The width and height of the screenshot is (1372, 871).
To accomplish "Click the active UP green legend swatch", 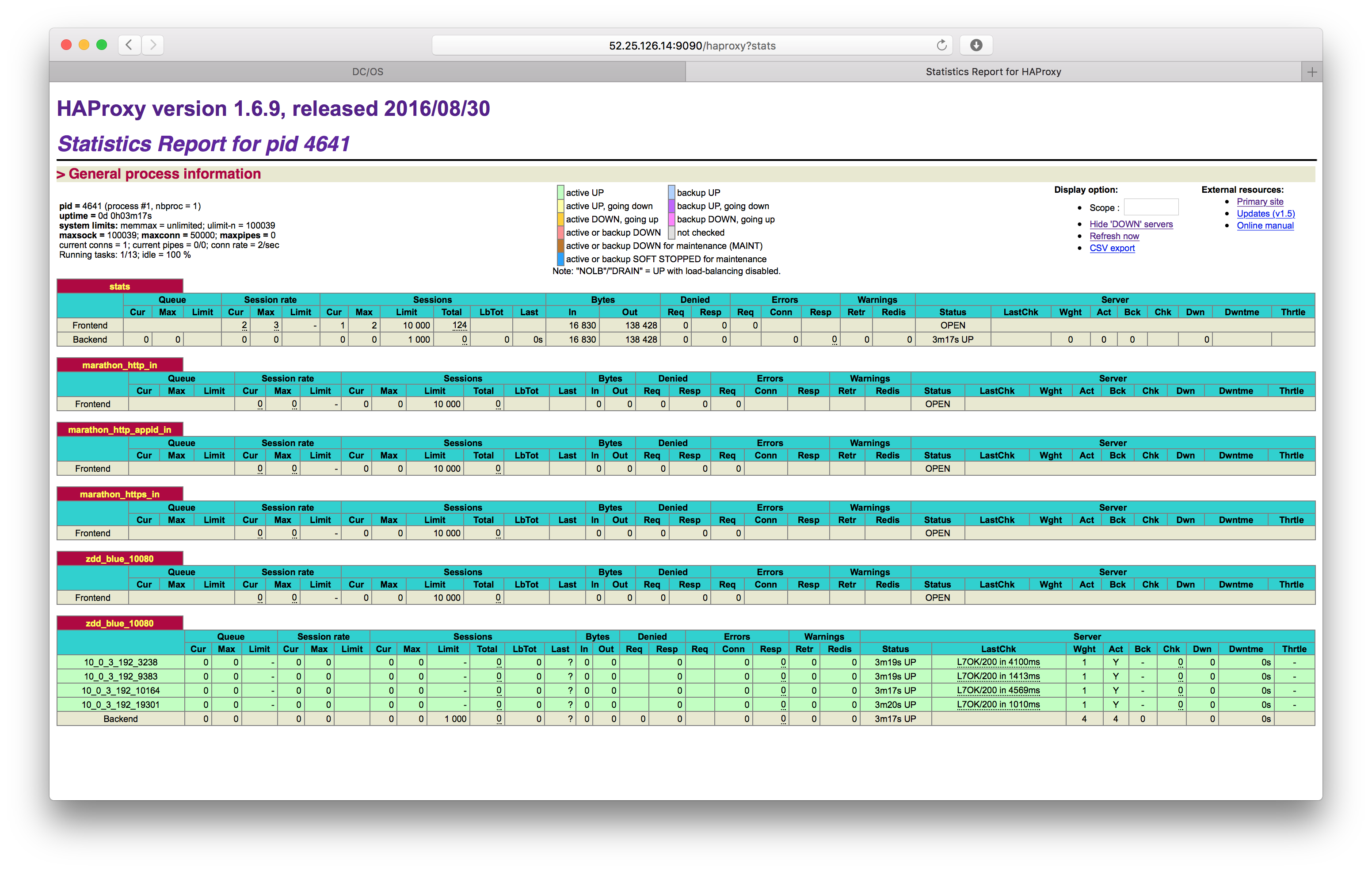I will point(560,193).
